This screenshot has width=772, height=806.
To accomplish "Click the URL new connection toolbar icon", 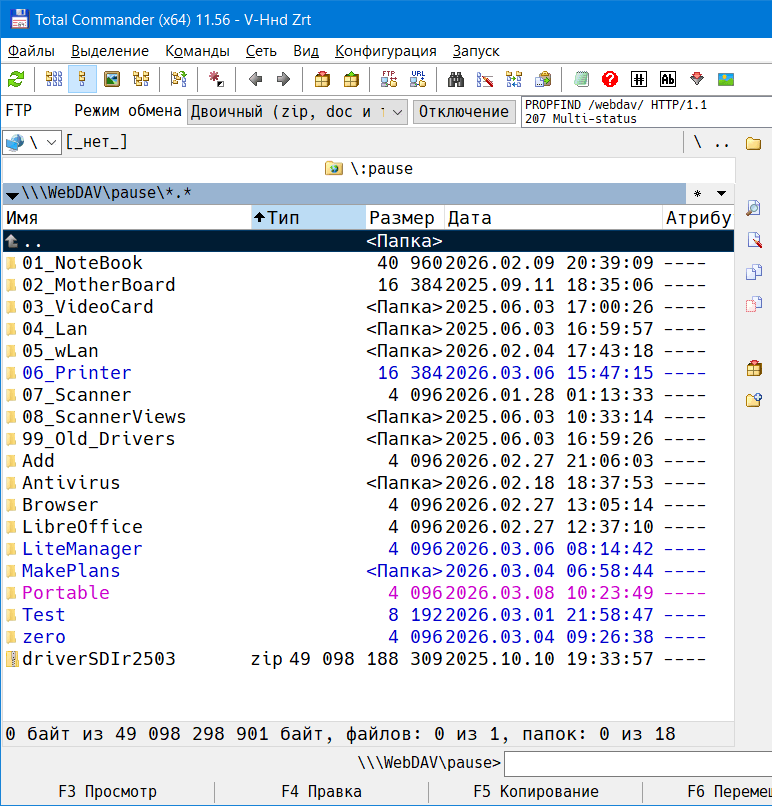I will (x=418, y=79).
